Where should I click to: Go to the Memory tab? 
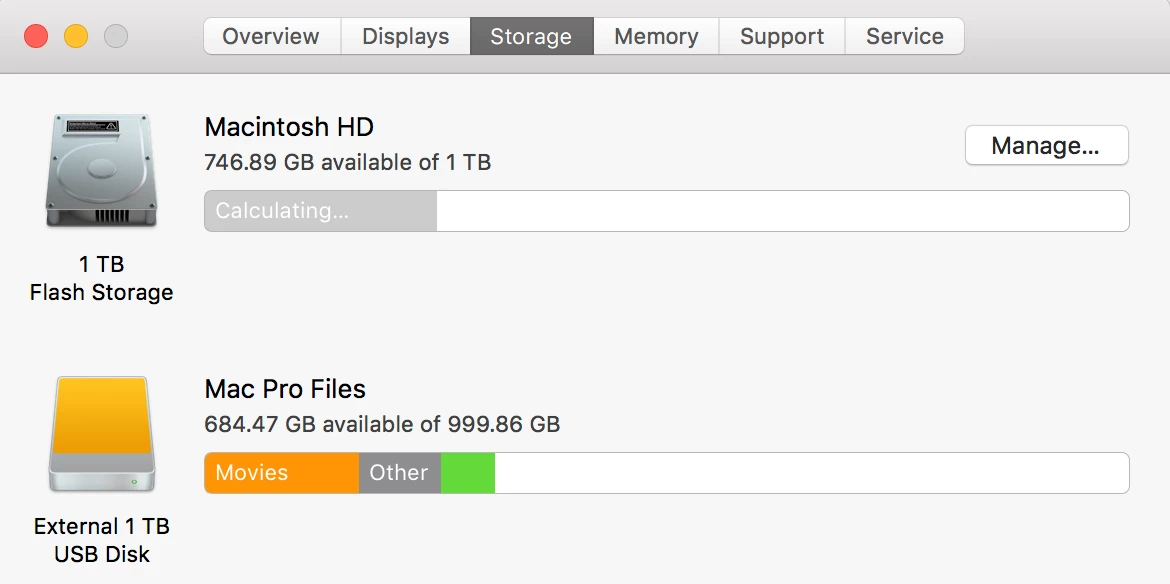tap(656, 37)
